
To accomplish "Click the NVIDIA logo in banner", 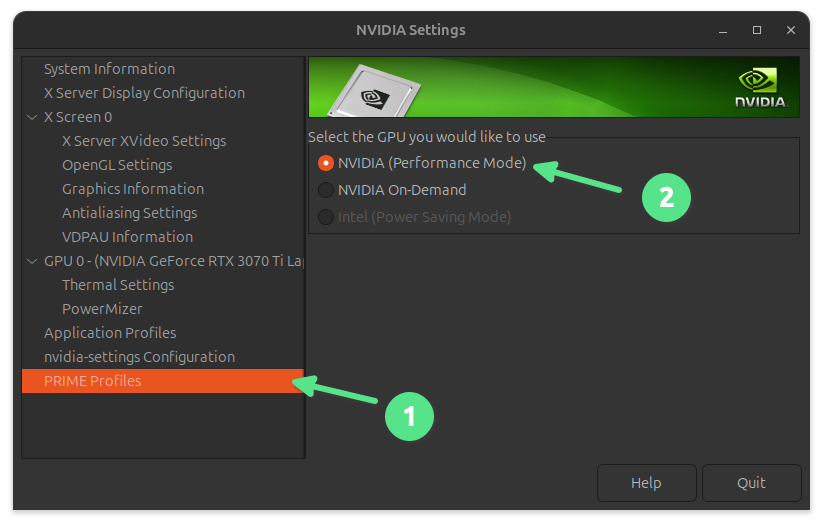I will [x=761, y=88].
